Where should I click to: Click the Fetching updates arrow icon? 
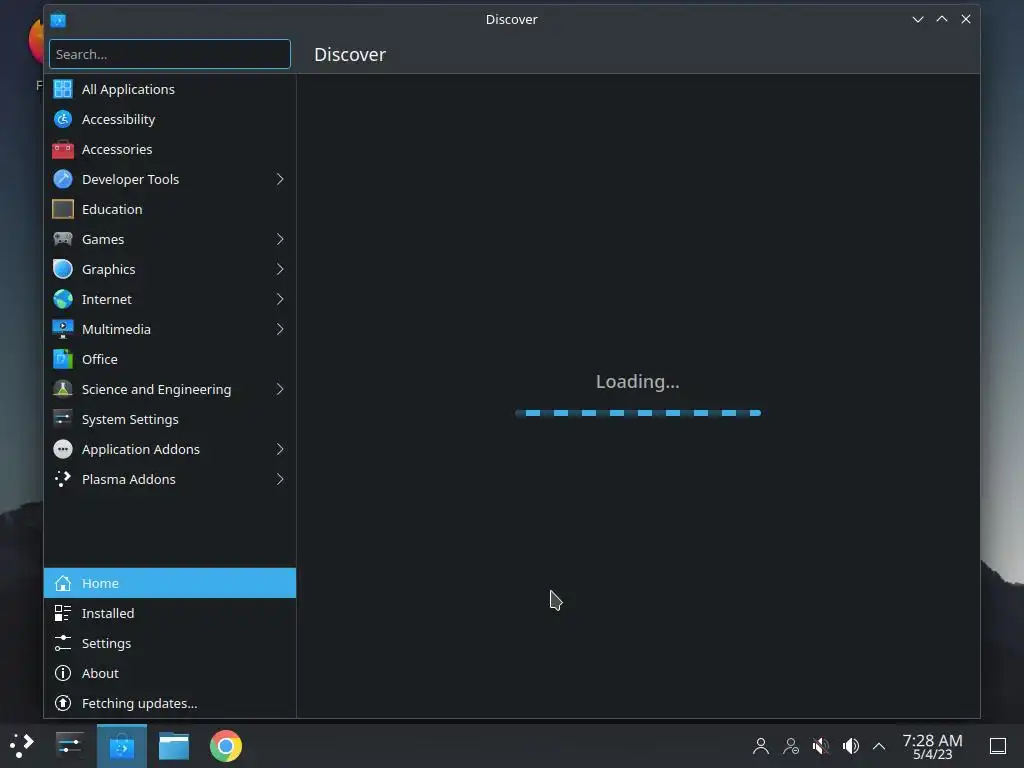(x=63, y=703)
